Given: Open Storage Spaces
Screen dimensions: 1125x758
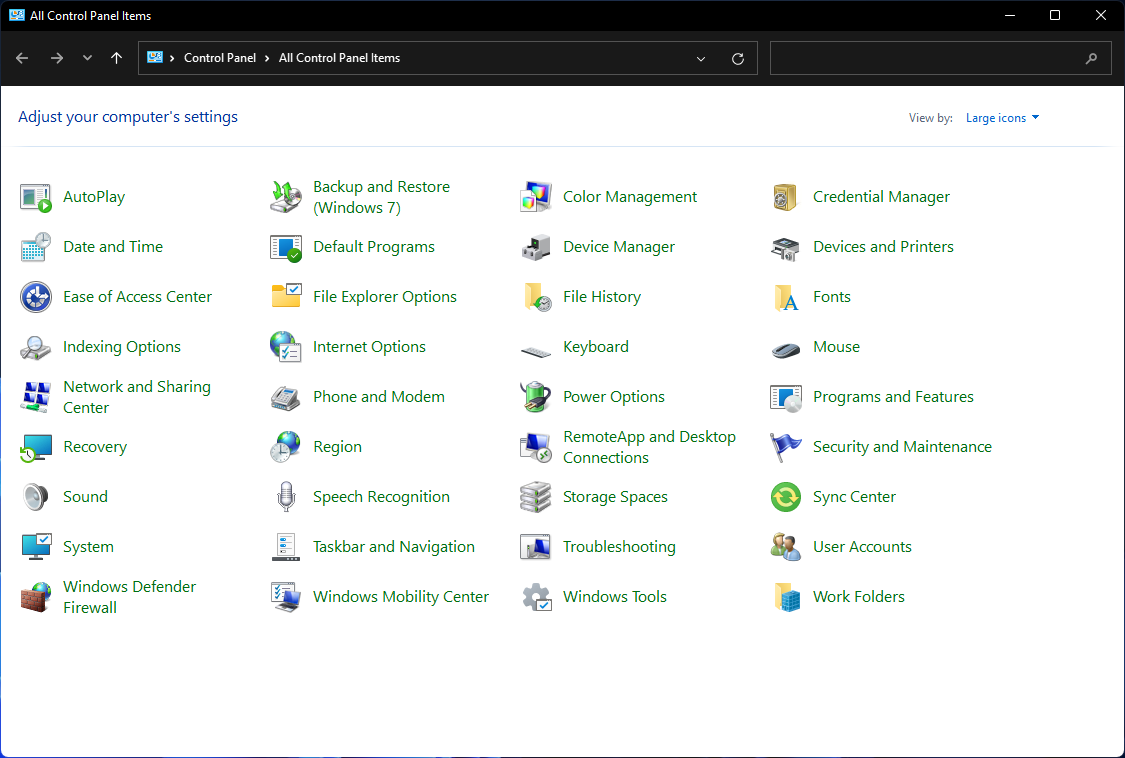Looking at the screenshot, I should pyautogui.click(x=613, y=496).
